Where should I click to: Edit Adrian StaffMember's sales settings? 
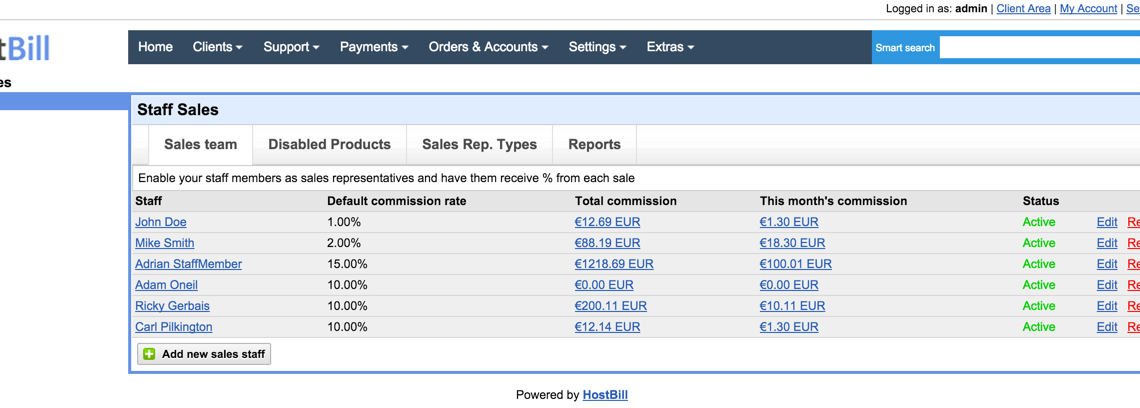(x=1107, y=264)
